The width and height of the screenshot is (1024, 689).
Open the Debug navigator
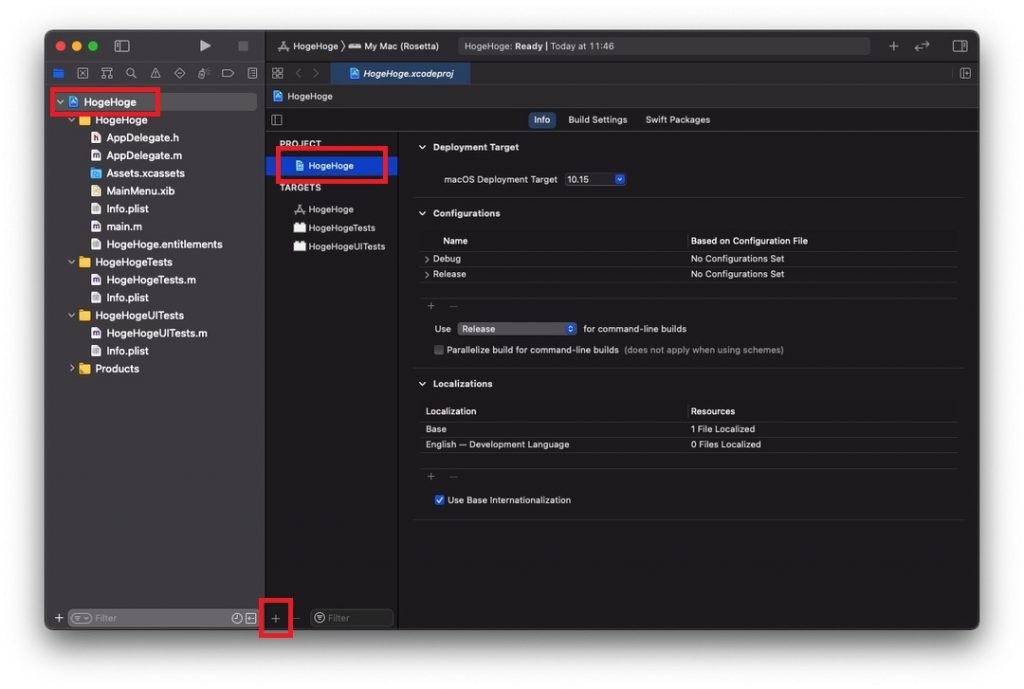tap(204, 73)
